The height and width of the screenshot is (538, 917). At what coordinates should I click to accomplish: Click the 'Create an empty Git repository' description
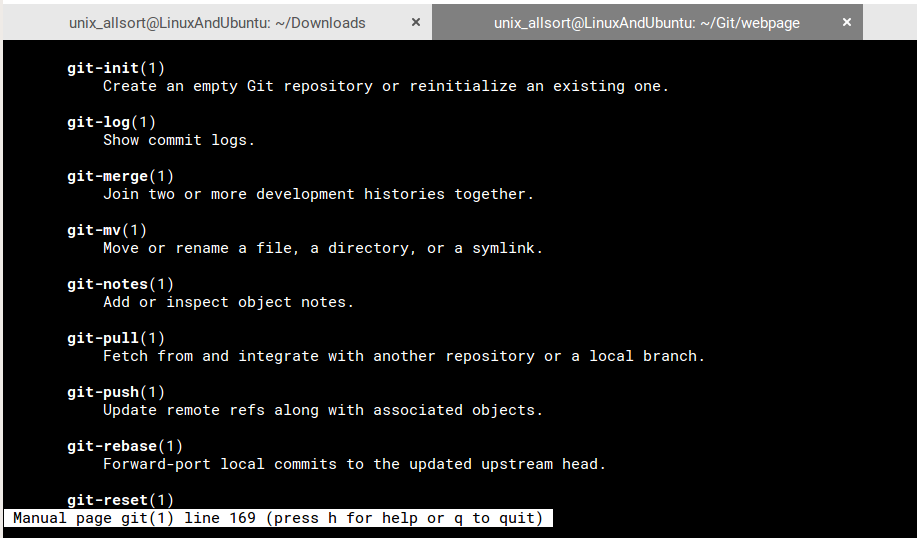(x=386, y=86)
